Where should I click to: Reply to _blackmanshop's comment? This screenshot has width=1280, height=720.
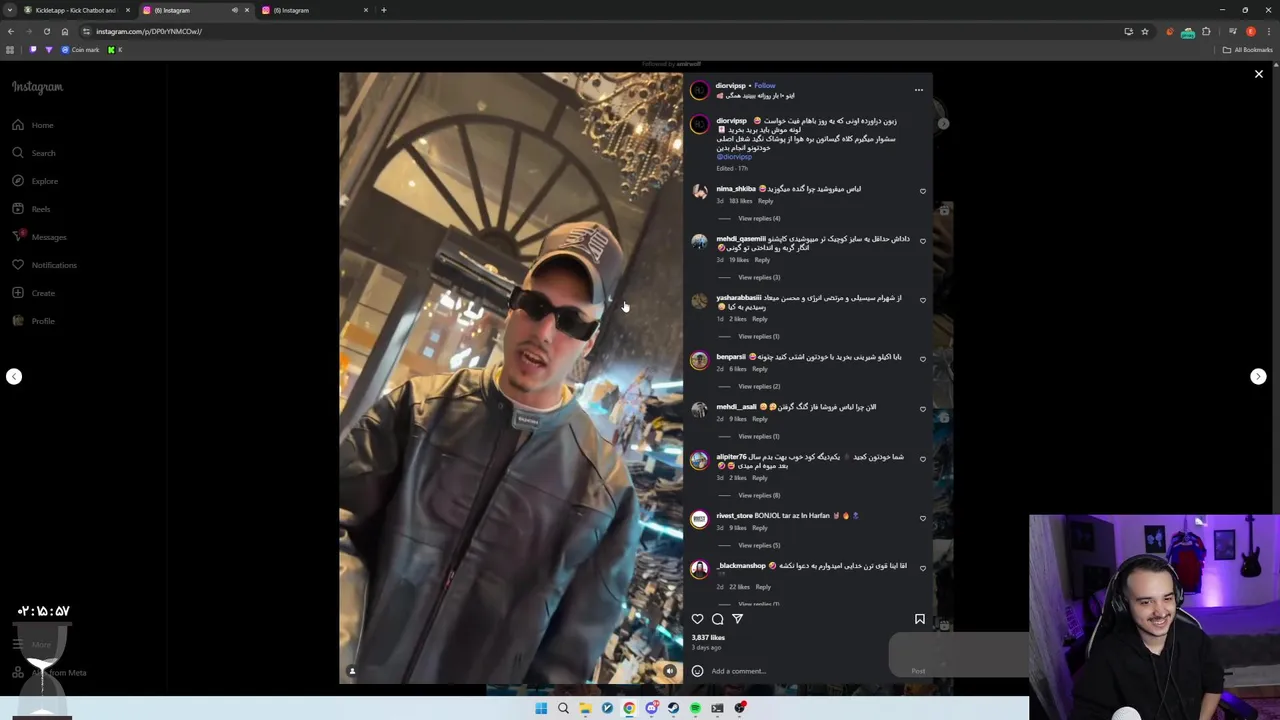763,587
